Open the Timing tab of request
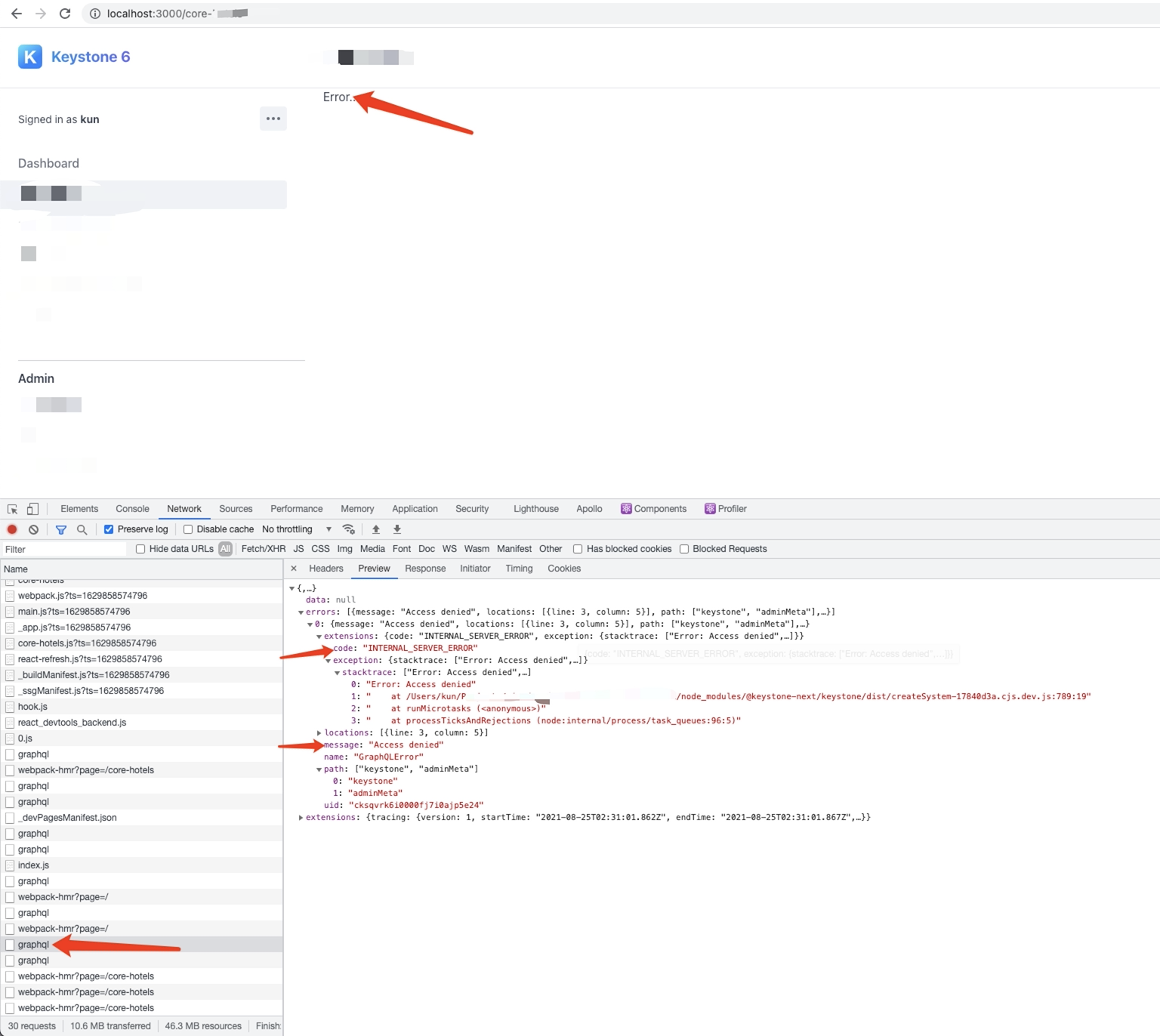The width and height of the screenshot is (1160, 1036). click(x=519, y=569)
